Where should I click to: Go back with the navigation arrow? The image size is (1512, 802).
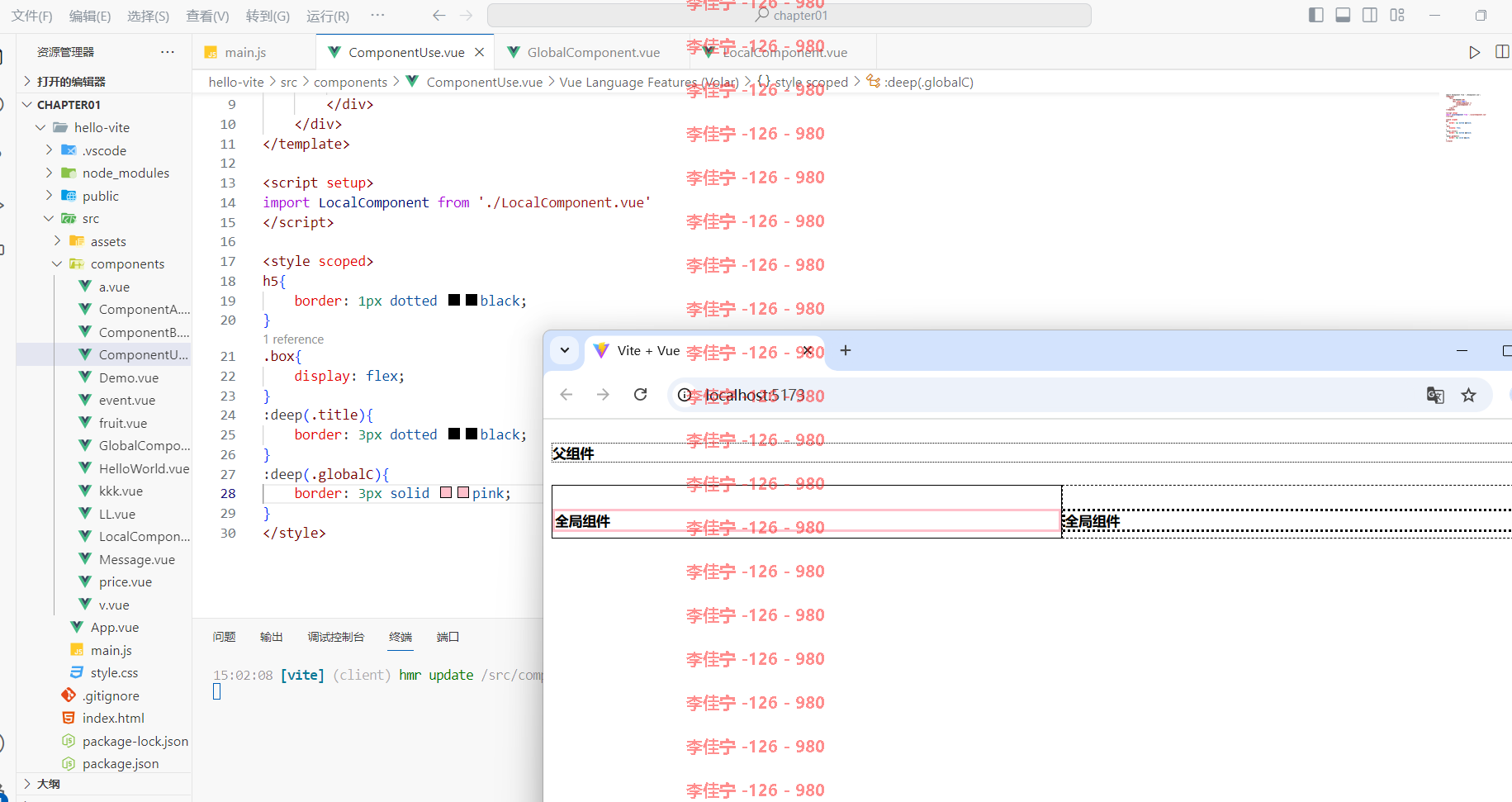(x=439, y=16)
